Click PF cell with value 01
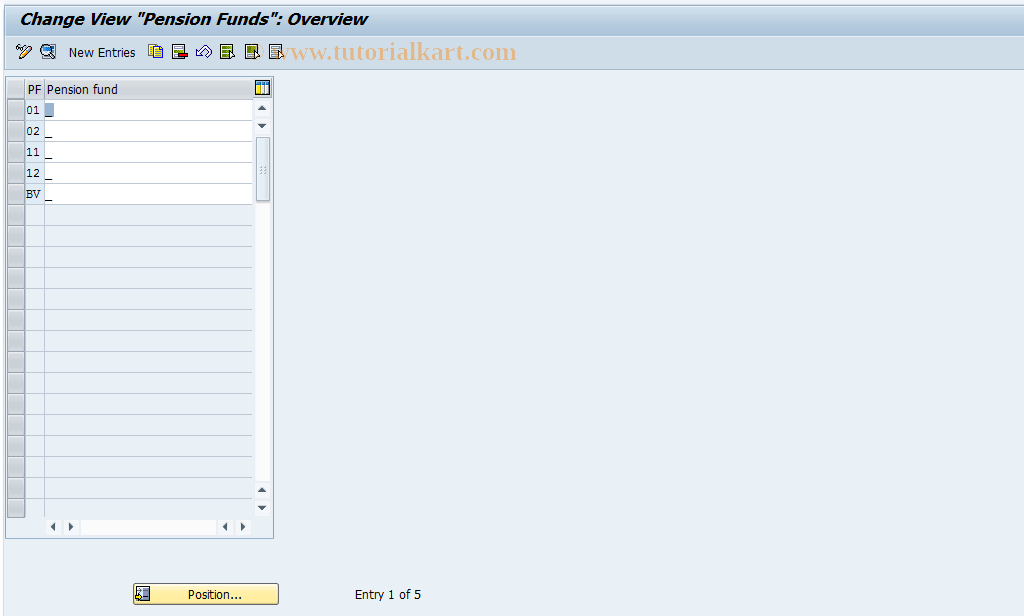The height and width of the screenshot is (616, 1024). click(x=35, y=110)
